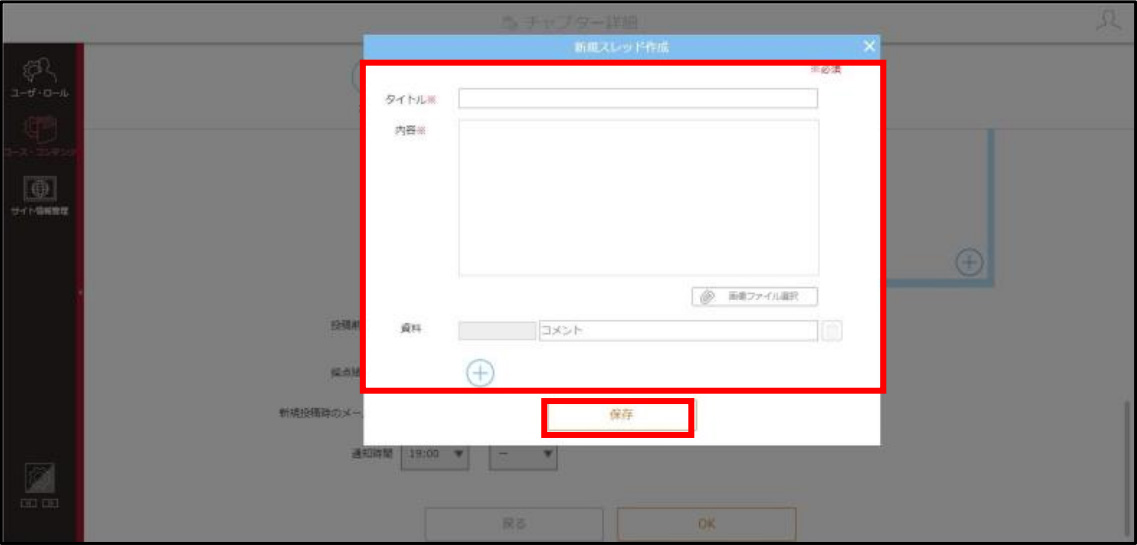Click the plus icon to add 資料 row
This screenshot has height=545, width=1137.
[479, 373]
